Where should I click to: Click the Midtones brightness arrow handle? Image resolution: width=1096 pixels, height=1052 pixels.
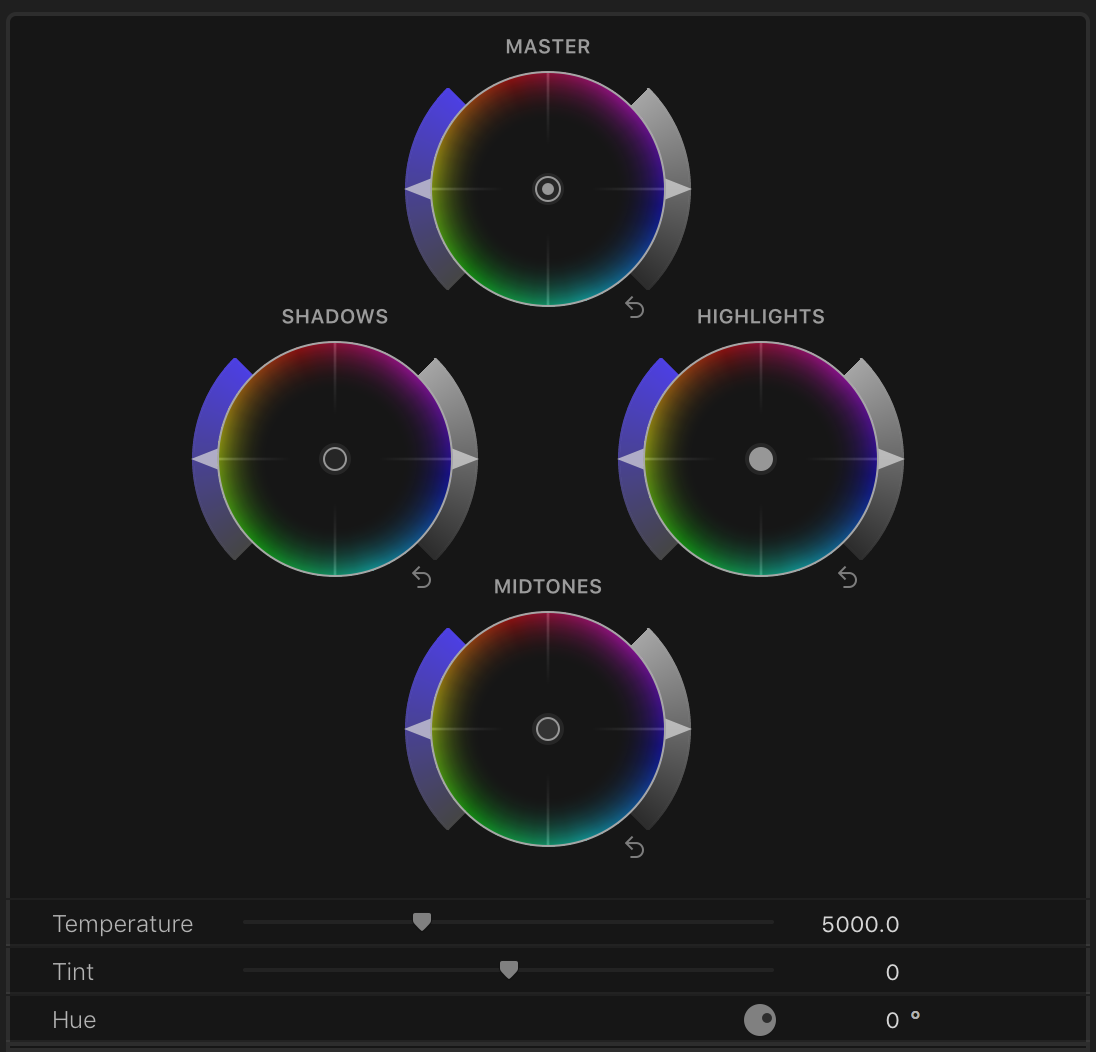[678, 729]
